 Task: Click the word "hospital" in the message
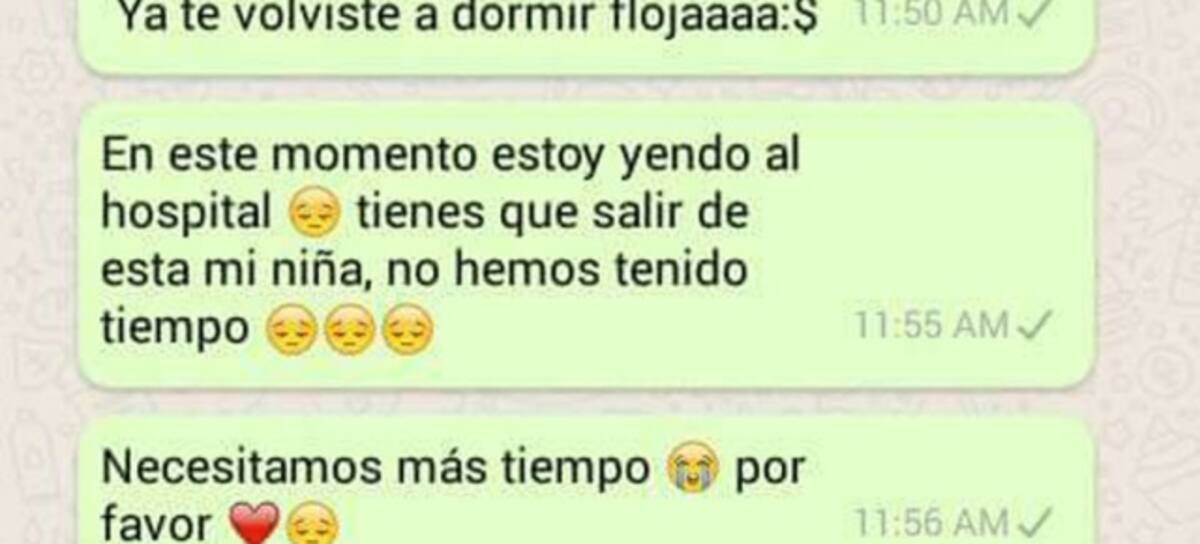pyautogui.click(x=188, y=215)
